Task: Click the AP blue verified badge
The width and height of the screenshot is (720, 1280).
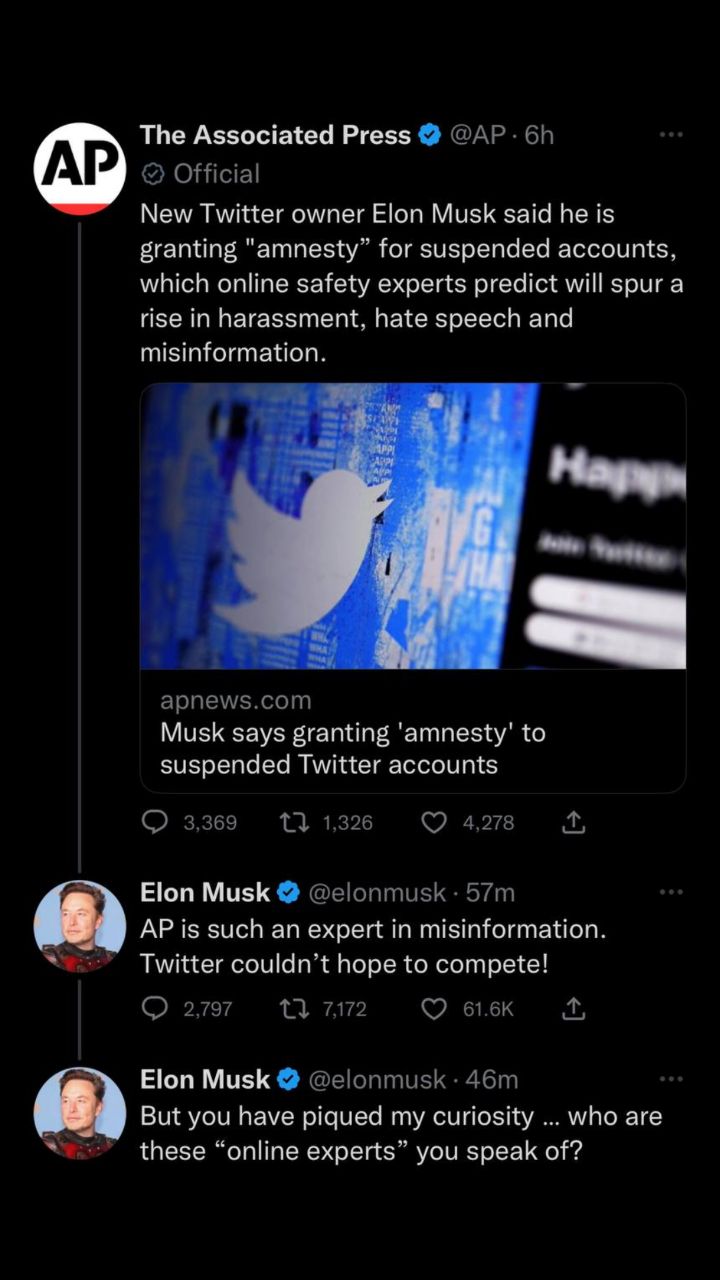Action: point(430,135)
